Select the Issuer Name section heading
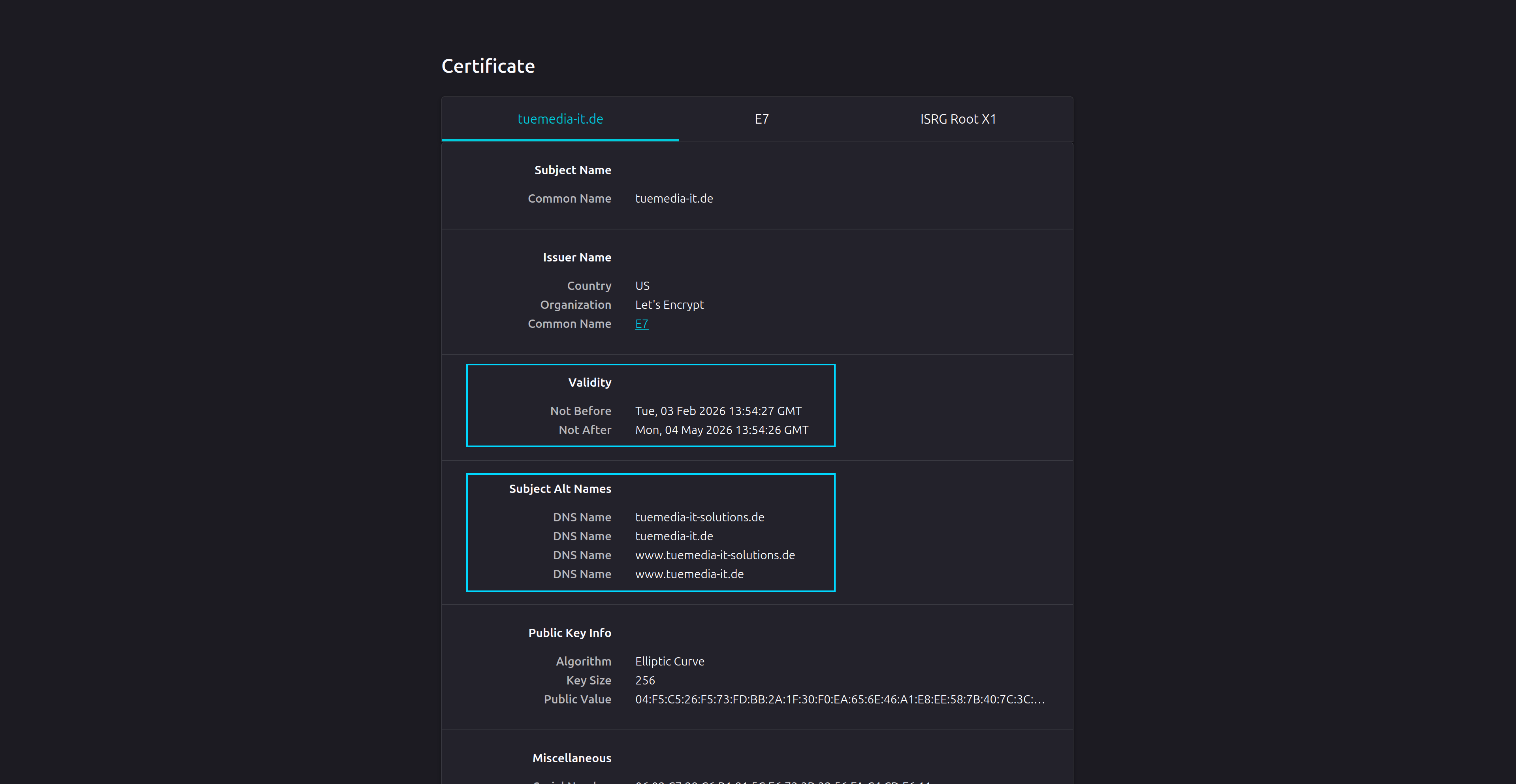The image size is (1516, 784). 577,257
